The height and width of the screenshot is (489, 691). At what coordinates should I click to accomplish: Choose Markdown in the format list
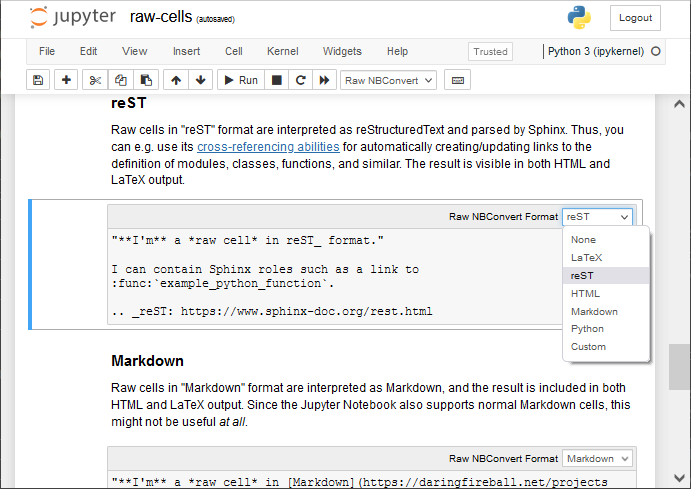(594, 311)
